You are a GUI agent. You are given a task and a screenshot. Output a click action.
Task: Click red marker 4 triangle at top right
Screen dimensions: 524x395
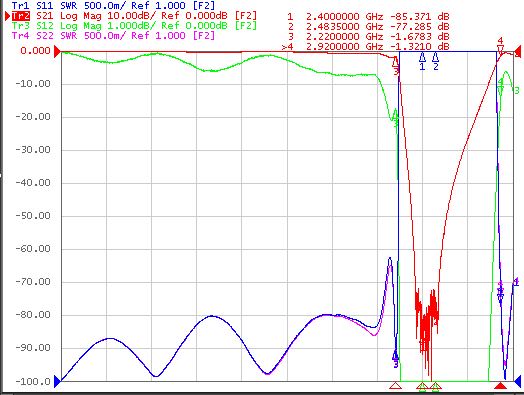(500, 50)
